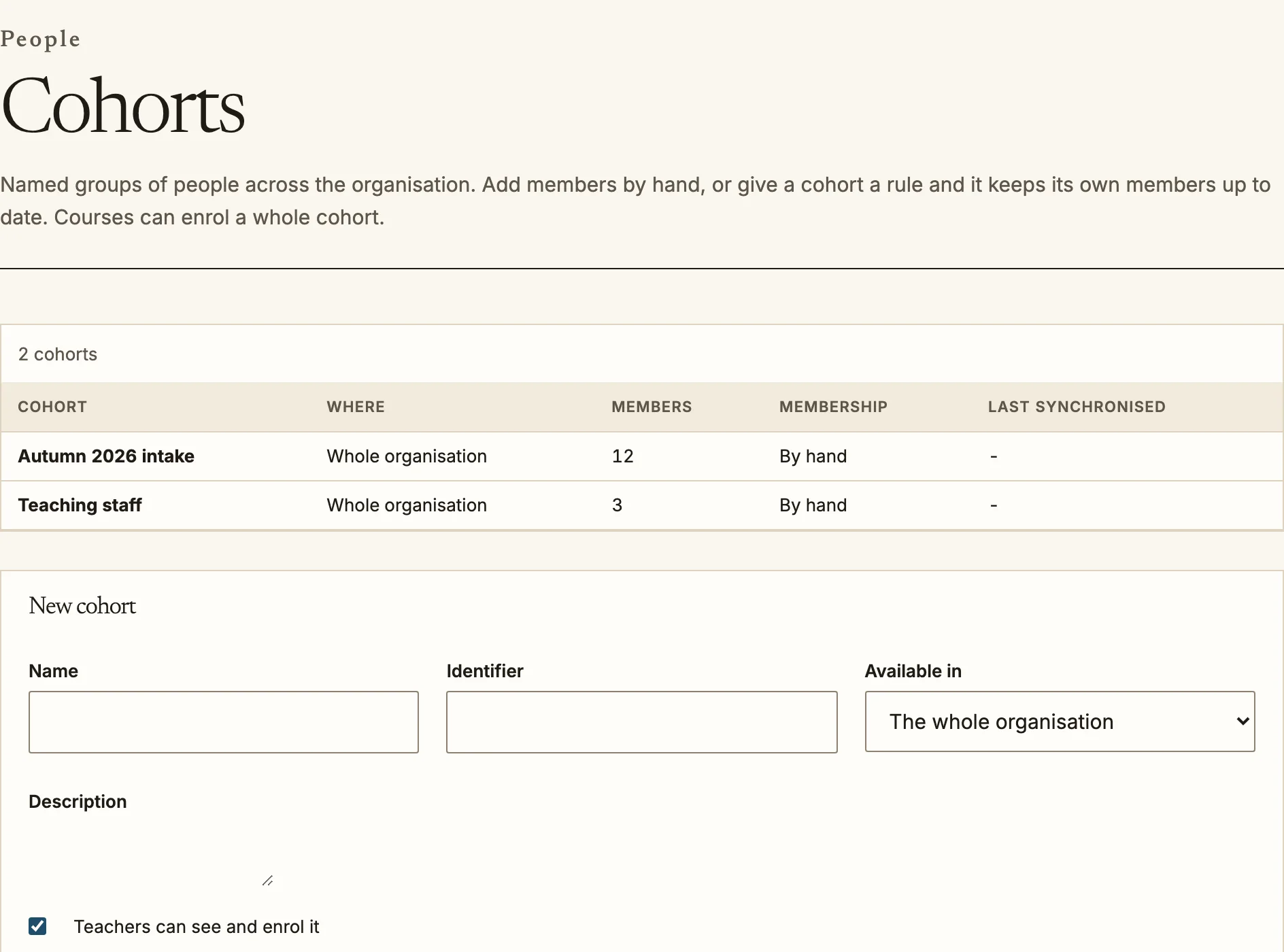Click the LAST SYNCHRONISED column header
Screen dimensions: 1284x952
click(1077, 407)
